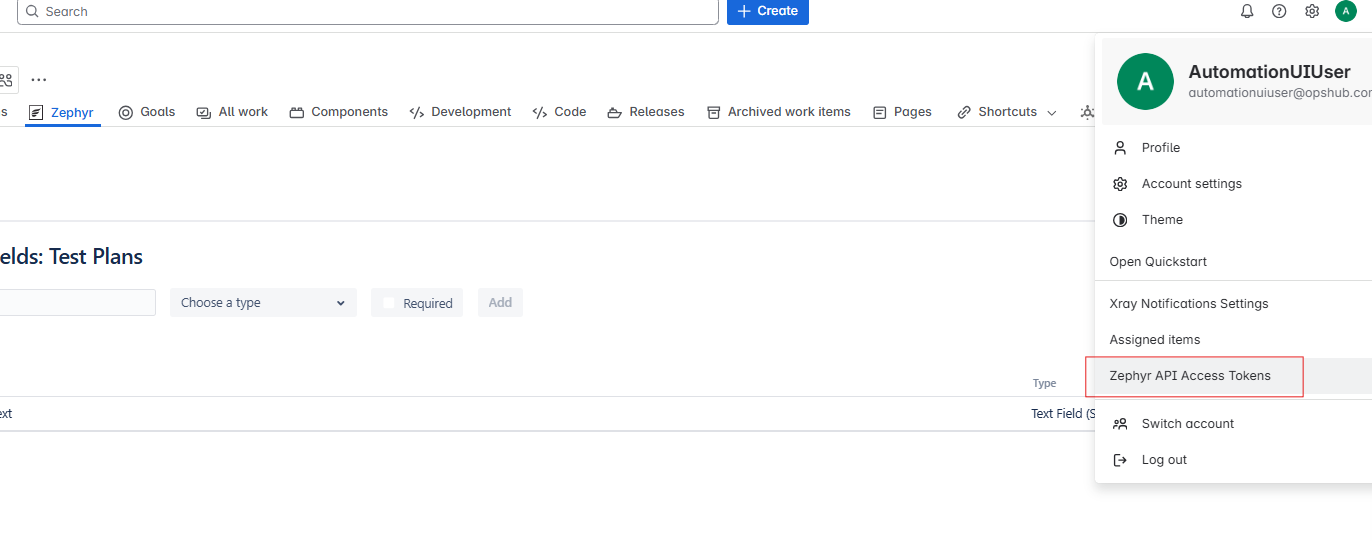Open the Choose a type dropdown
The height and width of the screenshot is (541, 1372).
pyautogui.click(x=262, y=303)
